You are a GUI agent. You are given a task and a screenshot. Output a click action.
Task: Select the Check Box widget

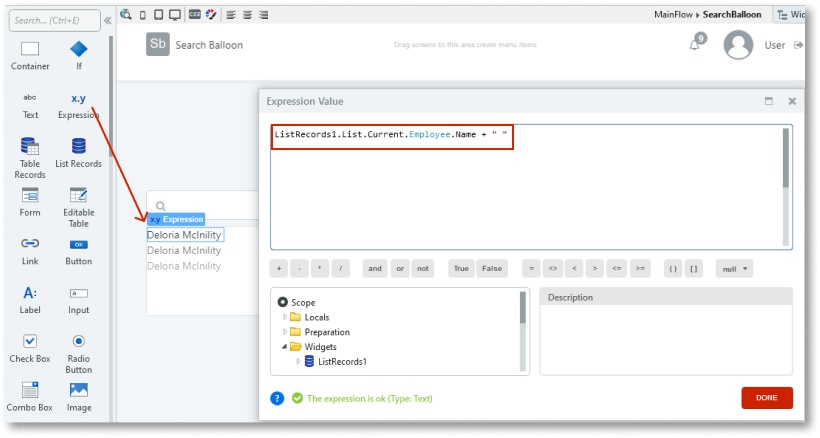click(30, 342)
